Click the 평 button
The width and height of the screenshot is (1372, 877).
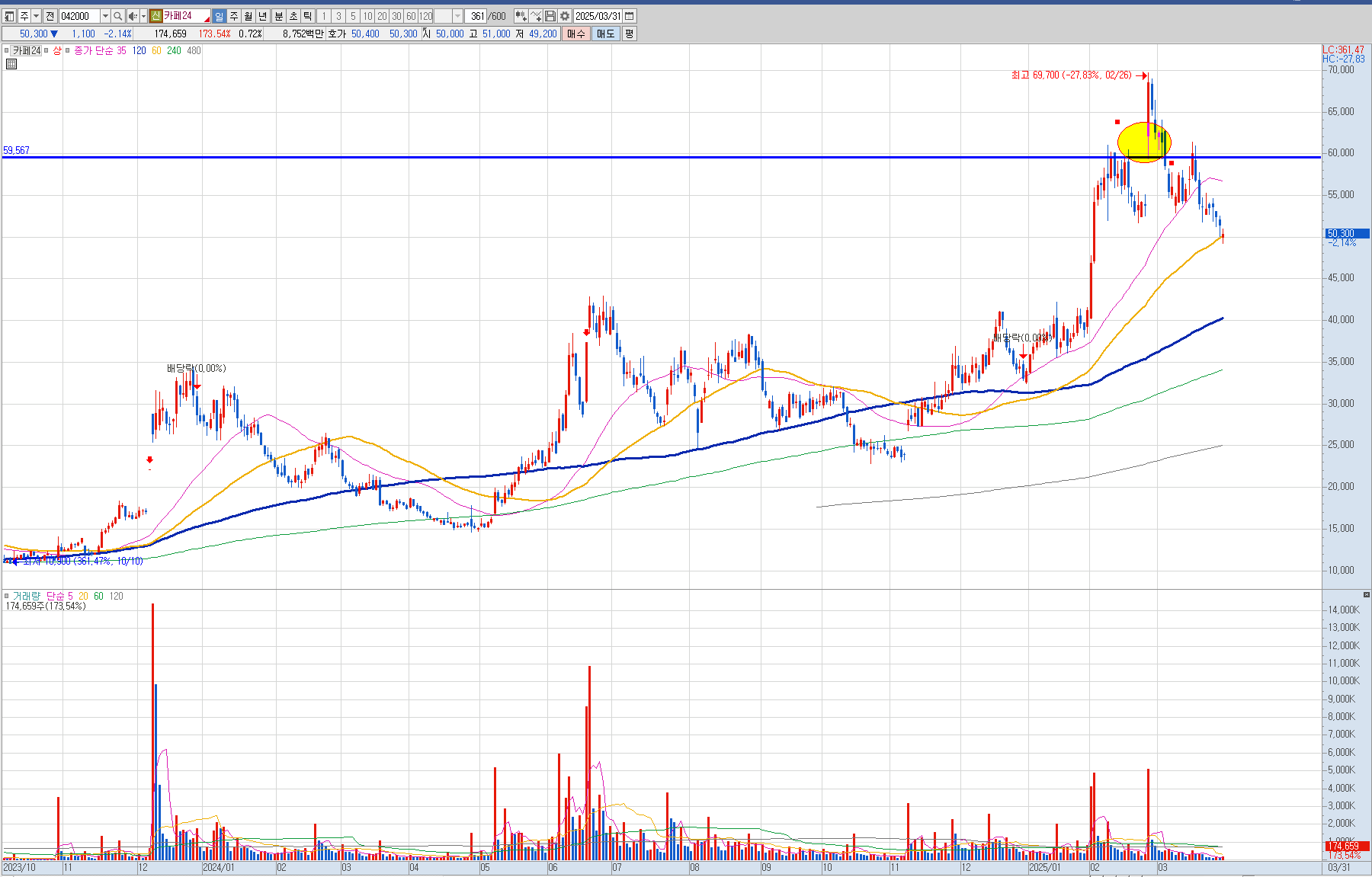pyautogui.click(x=629, y=34)
